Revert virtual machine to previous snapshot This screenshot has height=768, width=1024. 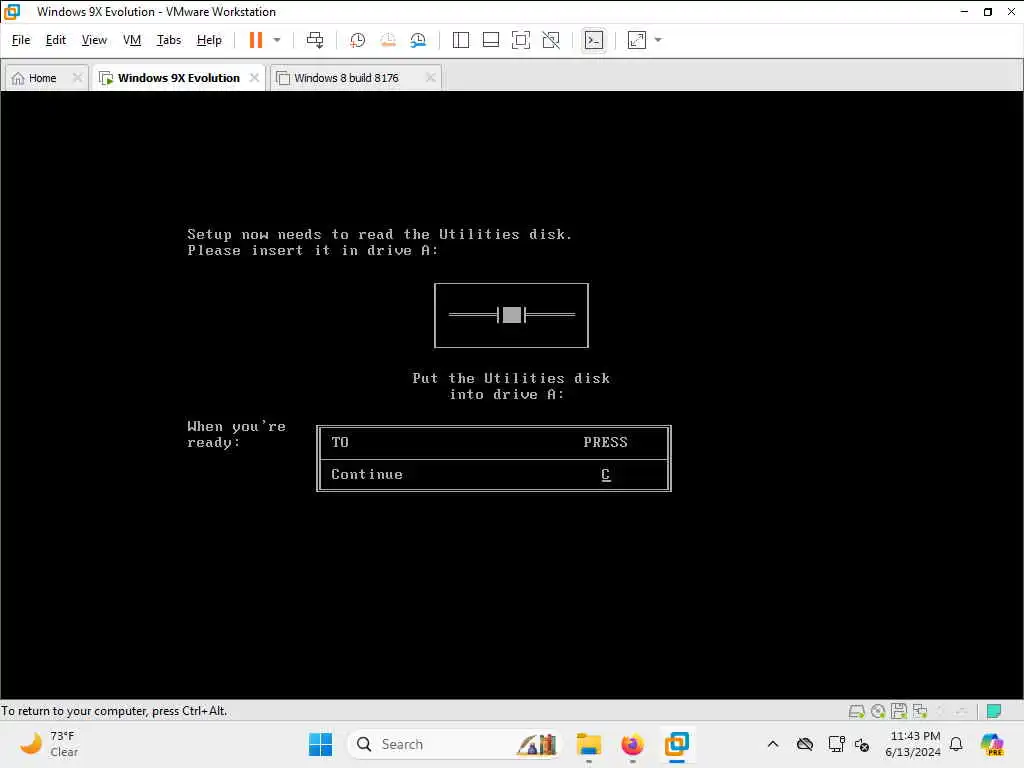(388, 40)
